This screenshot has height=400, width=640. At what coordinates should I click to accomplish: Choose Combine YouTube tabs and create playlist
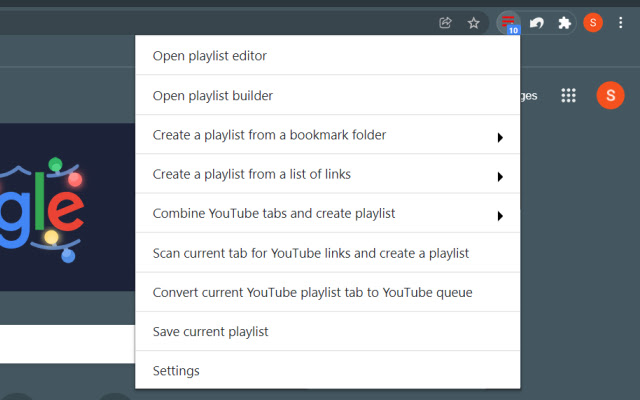tap(328, 213)
